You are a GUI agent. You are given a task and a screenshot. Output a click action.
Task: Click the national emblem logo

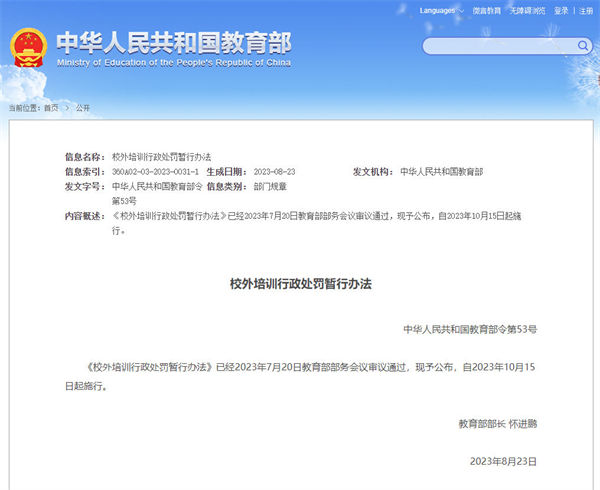(x=29, y=47)
